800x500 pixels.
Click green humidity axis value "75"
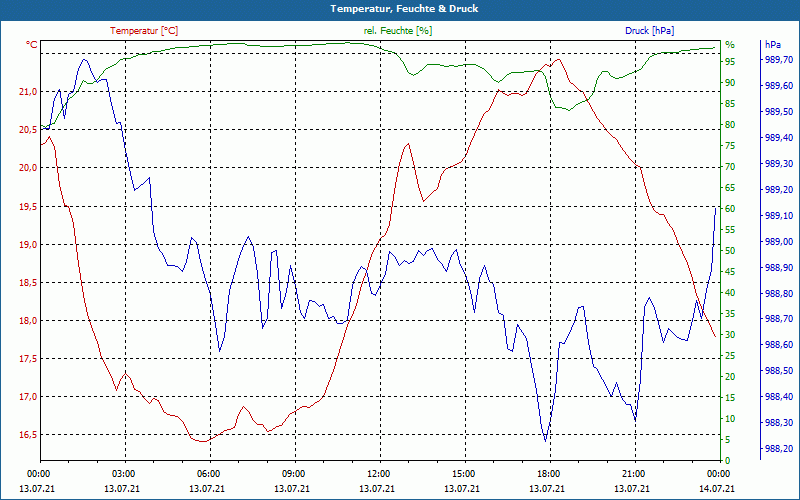[x=730, y=146]
